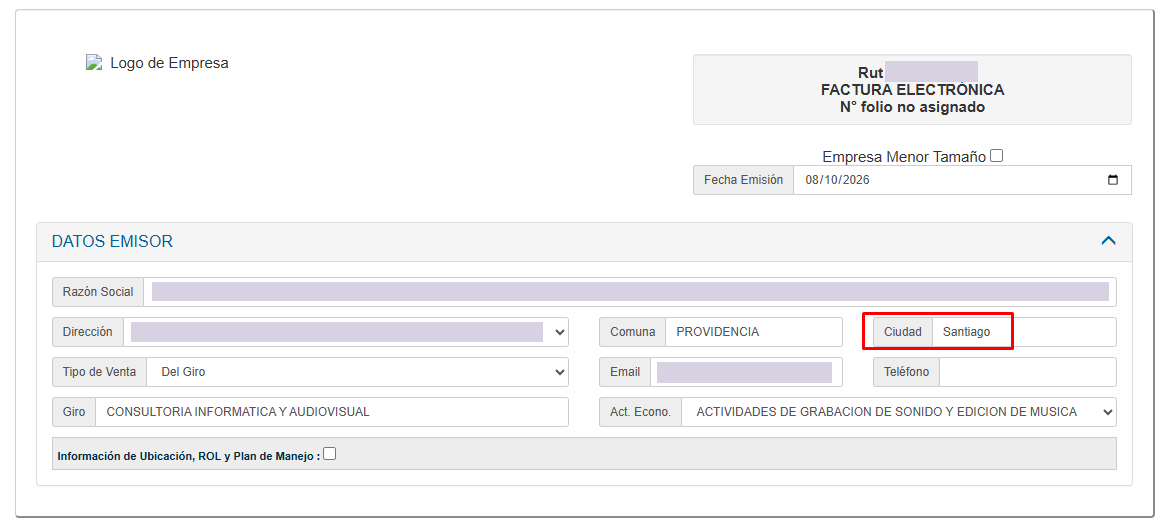Screen dimensions: 1171x524
Task: Click the Comuna field with PROVIDENCIA
Action: [x=754, y=332]
